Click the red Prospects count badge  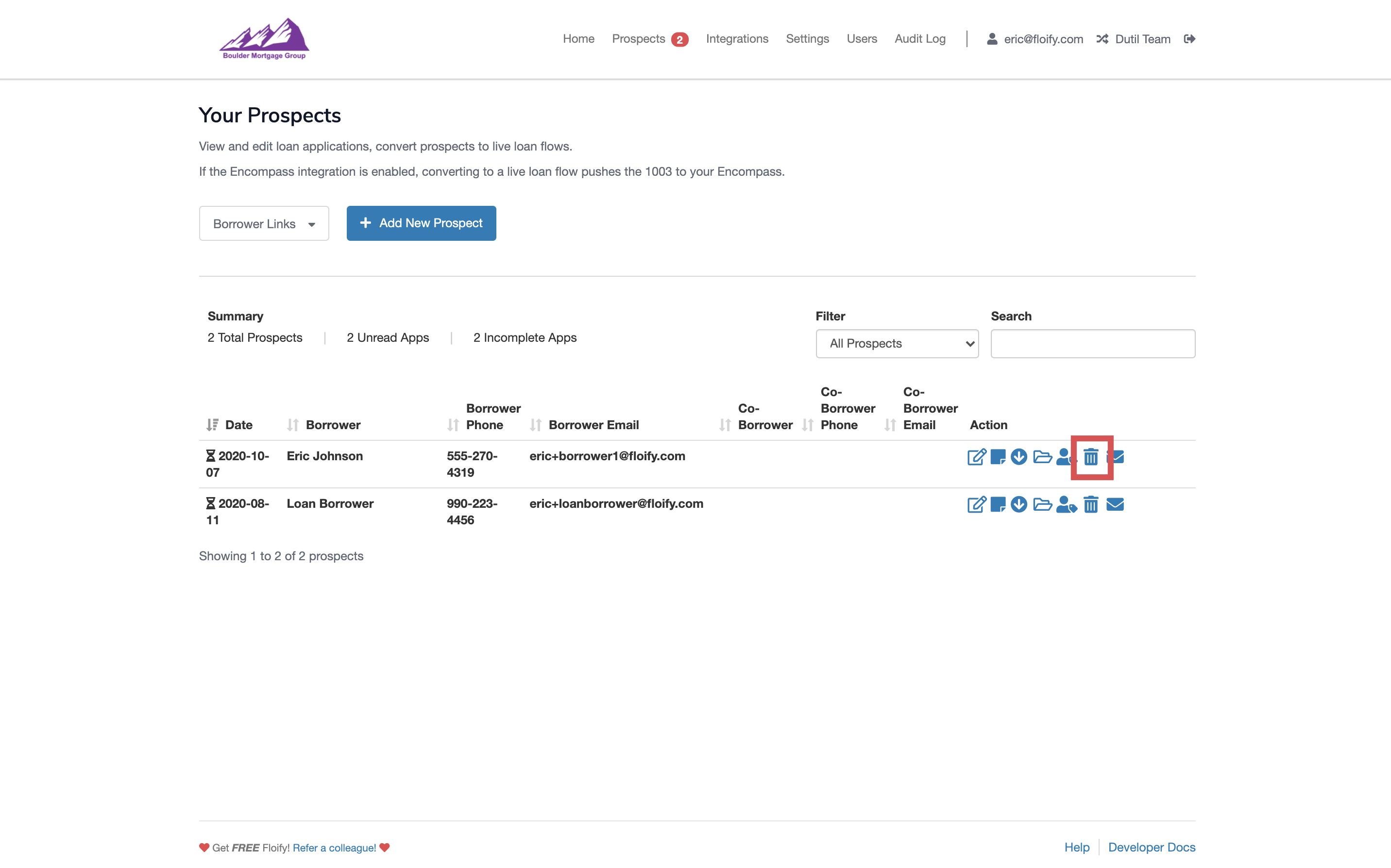pyautogui.click(x=679, y=40)
